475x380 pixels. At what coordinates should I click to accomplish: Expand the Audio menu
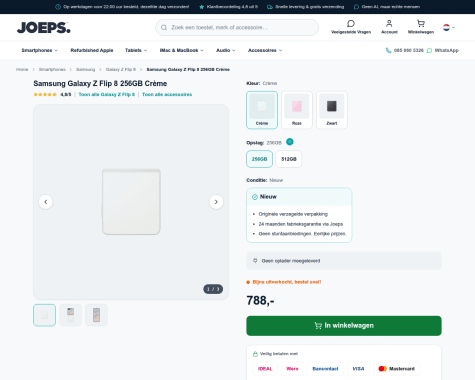[x=226, y=50]
